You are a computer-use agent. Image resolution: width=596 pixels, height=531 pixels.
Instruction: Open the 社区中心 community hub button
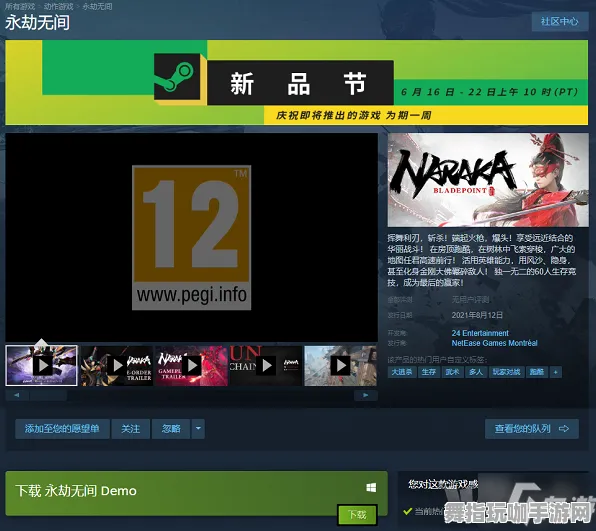560,21
